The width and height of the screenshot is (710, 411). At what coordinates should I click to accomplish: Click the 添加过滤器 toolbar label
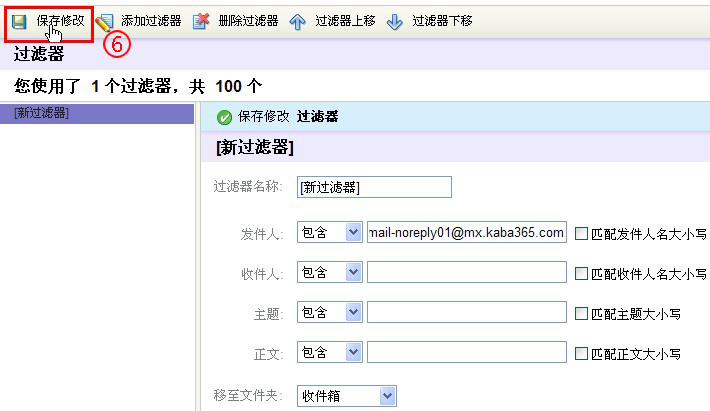[151, 21]
